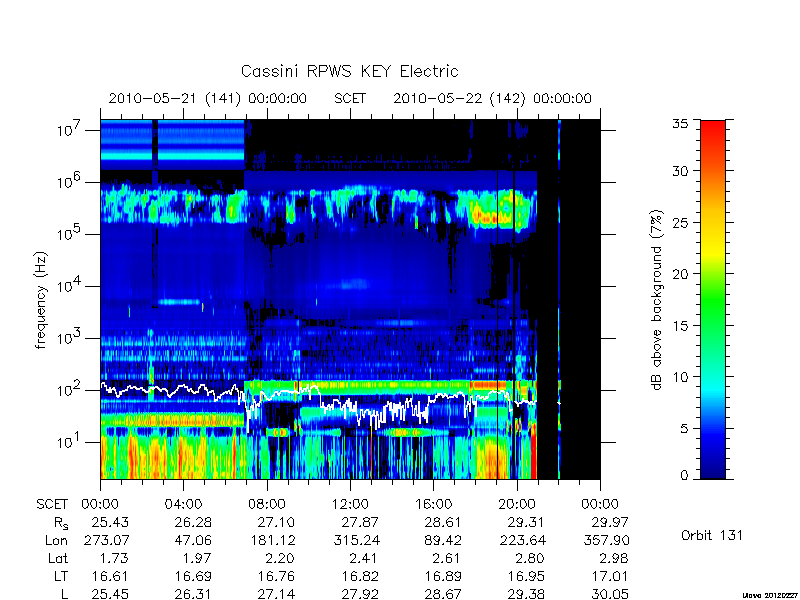Click the title 'Cassini RPWS KEY Electric'
The height and width of the screenshot is (600, 800).
[349, 71]
